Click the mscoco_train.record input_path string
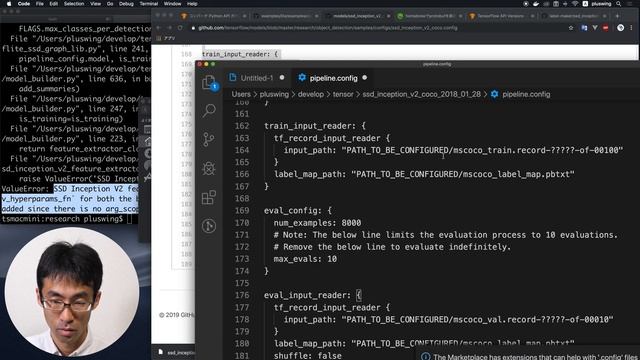This screenshot has width=640, height=360. (482, 150)
